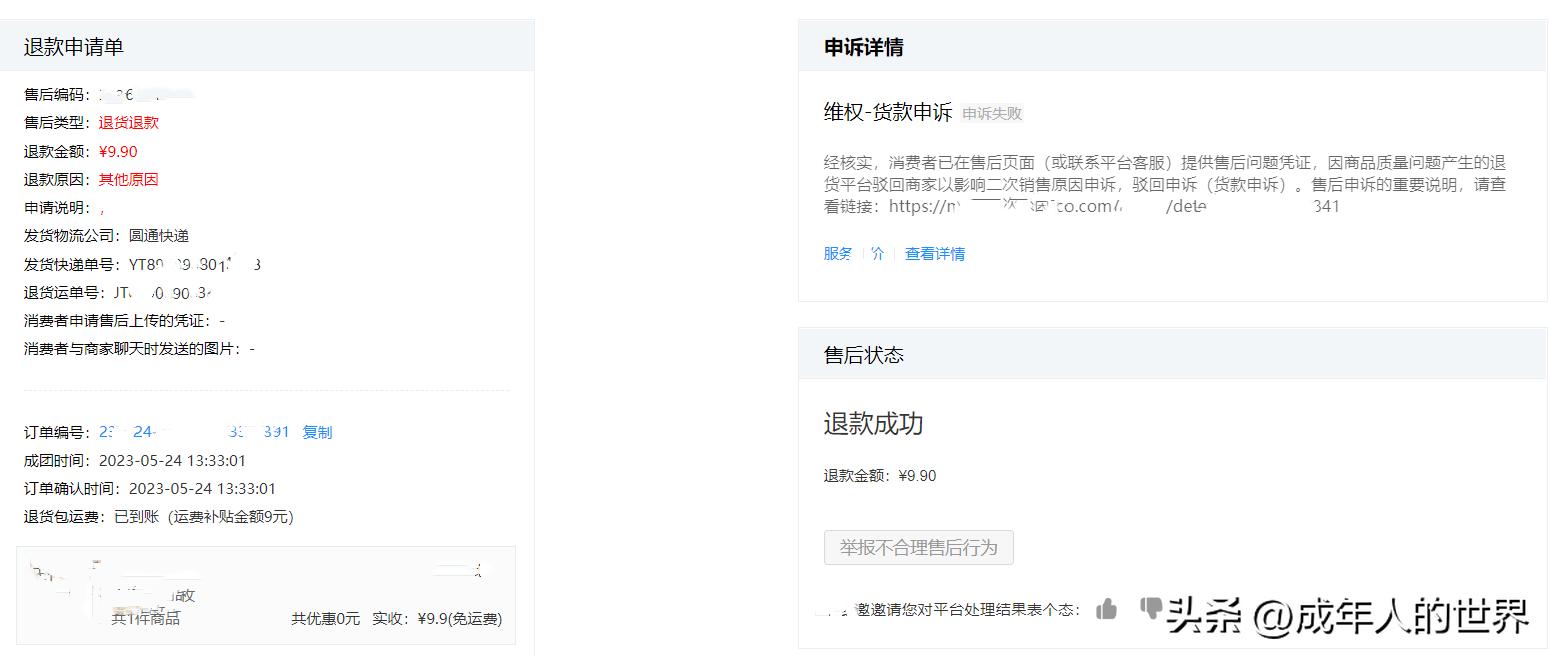This screenshot has width=1550, height=656.
Task: Click the refund amount ¥9.90 text
Action: point(117,151)
